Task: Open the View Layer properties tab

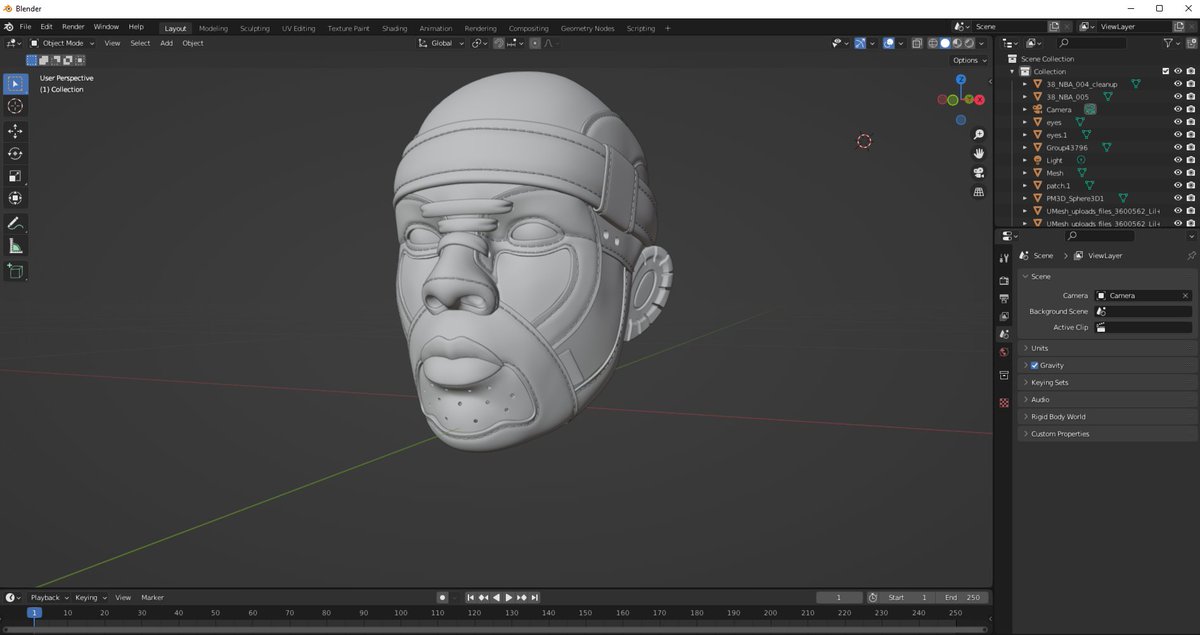Action: 1004,316
